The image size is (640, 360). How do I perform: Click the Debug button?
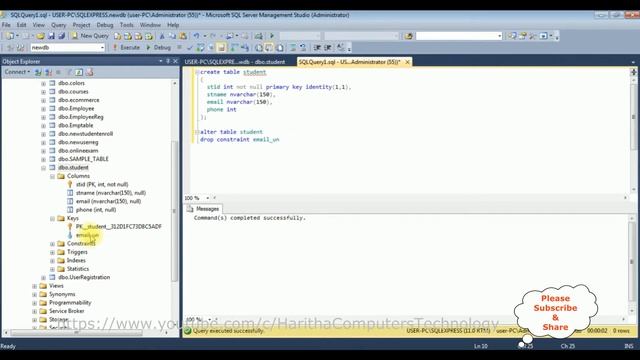click(x=159, y=47)
